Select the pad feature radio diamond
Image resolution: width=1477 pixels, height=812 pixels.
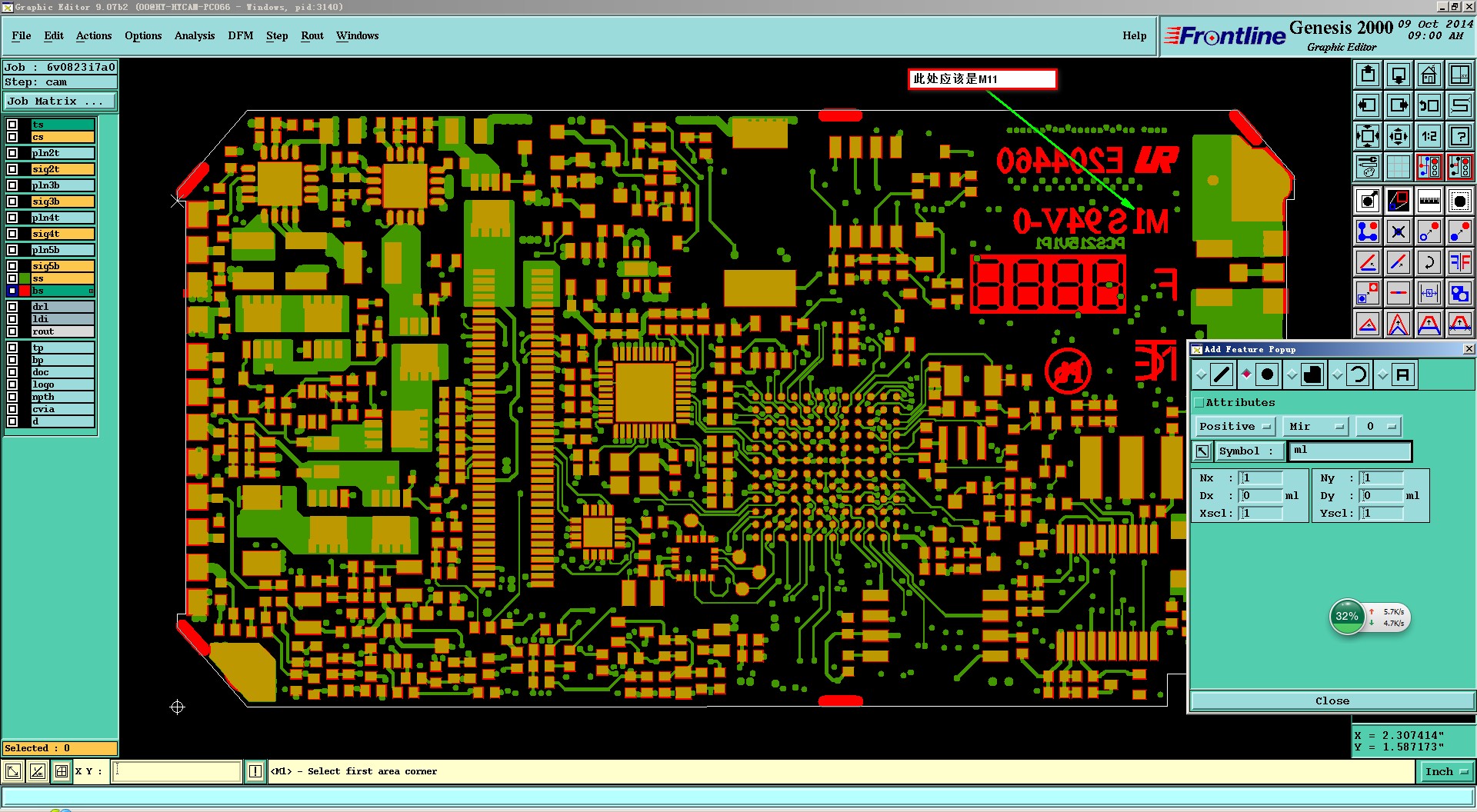(1246, 374)
